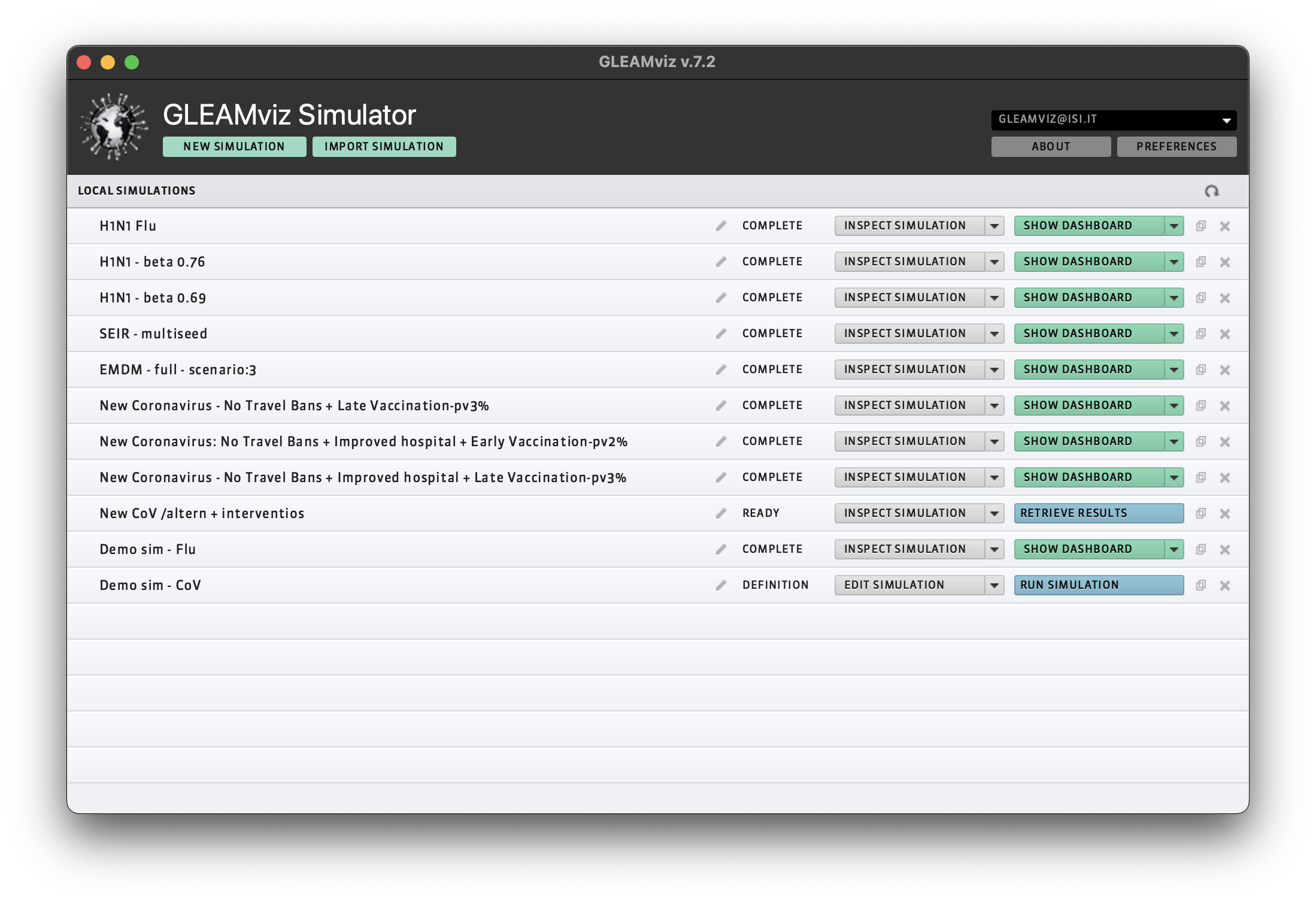Inspect Simulation for Demo sim - Flu

point(909,549)
